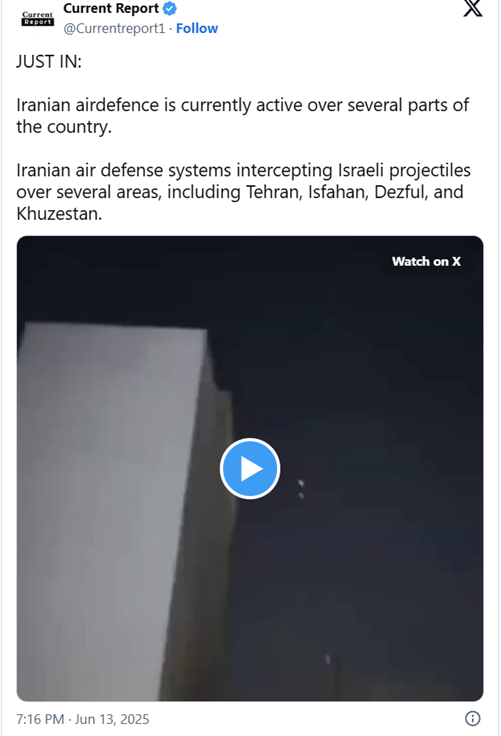Open the X logo in corner
Image resolution: width=501 pixels, height=736 pixels.
coord(473,8)
